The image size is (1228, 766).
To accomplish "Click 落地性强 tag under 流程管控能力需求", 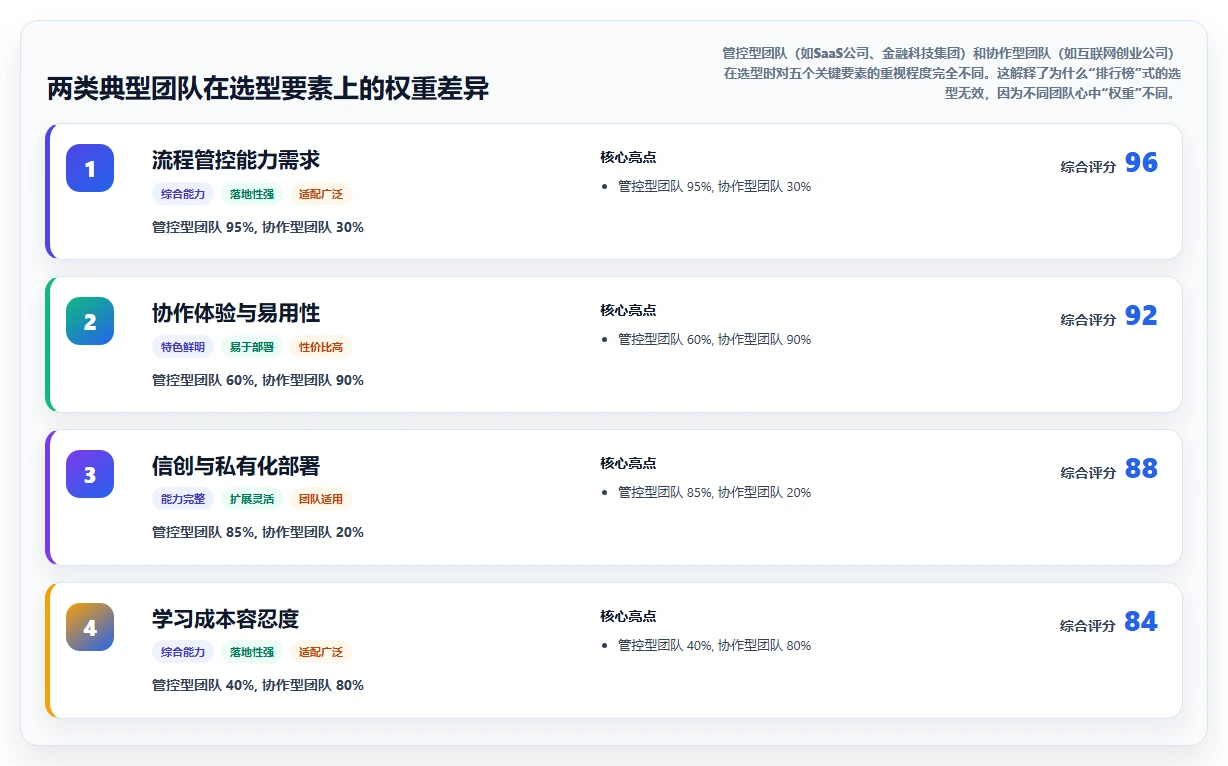I will 252,194.
